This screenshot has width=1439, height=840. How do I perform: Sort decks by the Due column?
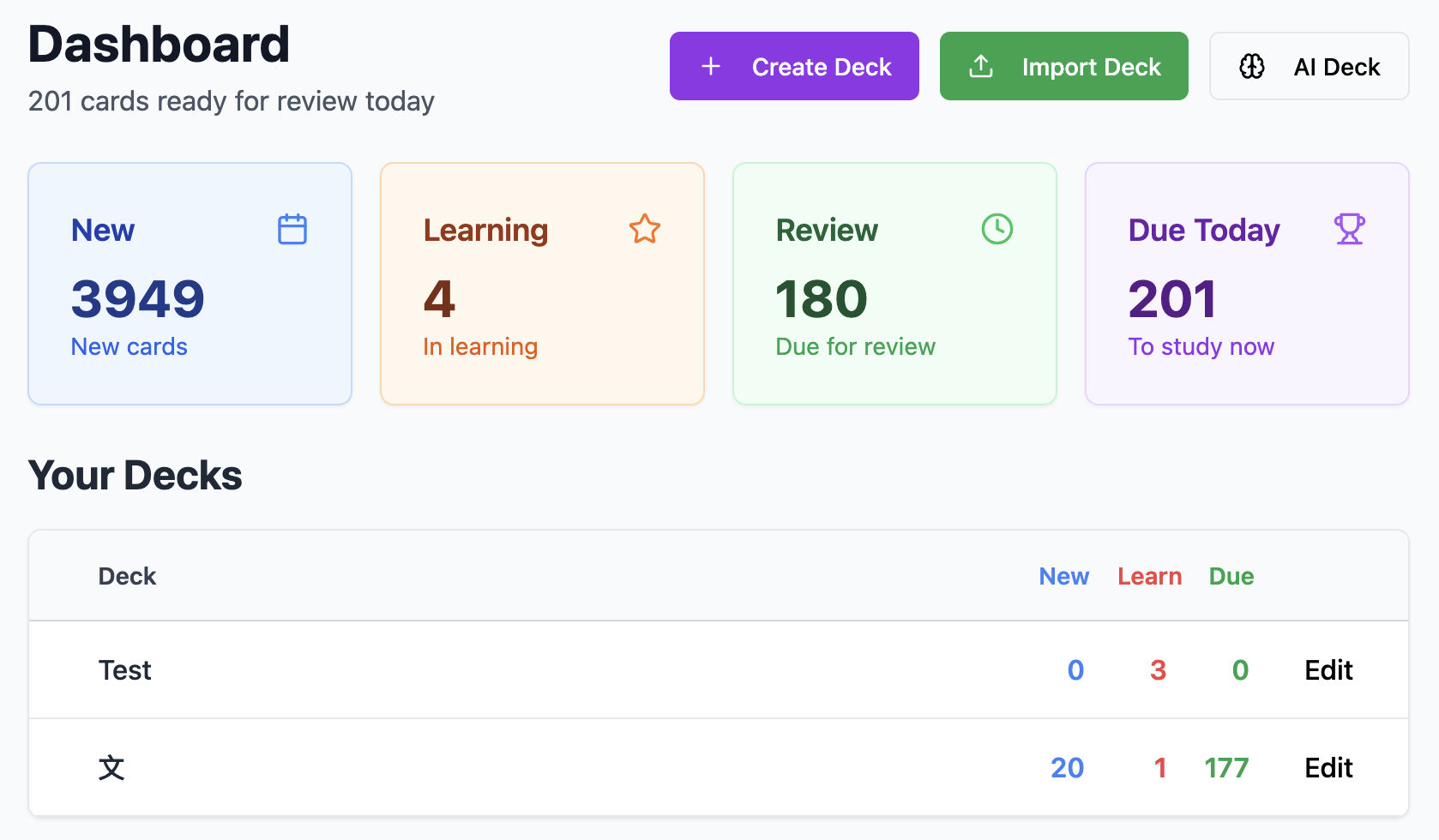[x=1231, y=576]
